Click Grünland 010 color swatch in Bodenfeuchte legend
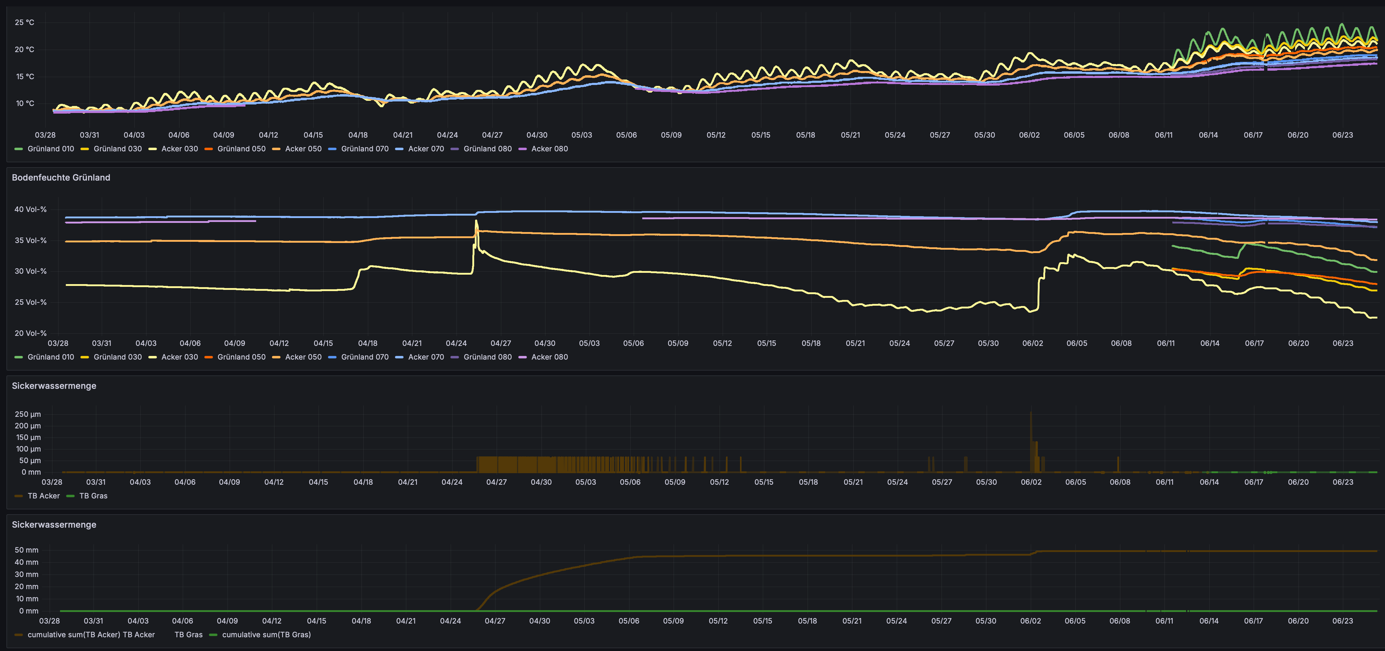 point(18,357)
